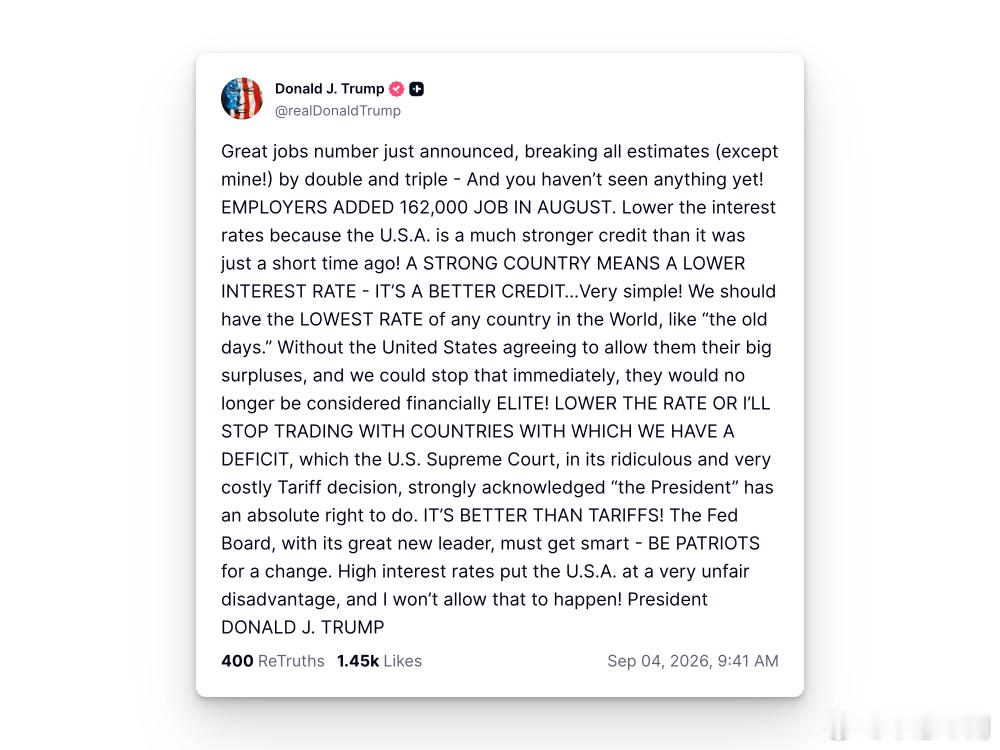The width and height of the screenshot is (1000, 750).
Task: Click the red verified checkmark badge
Action: coord(397,89)
